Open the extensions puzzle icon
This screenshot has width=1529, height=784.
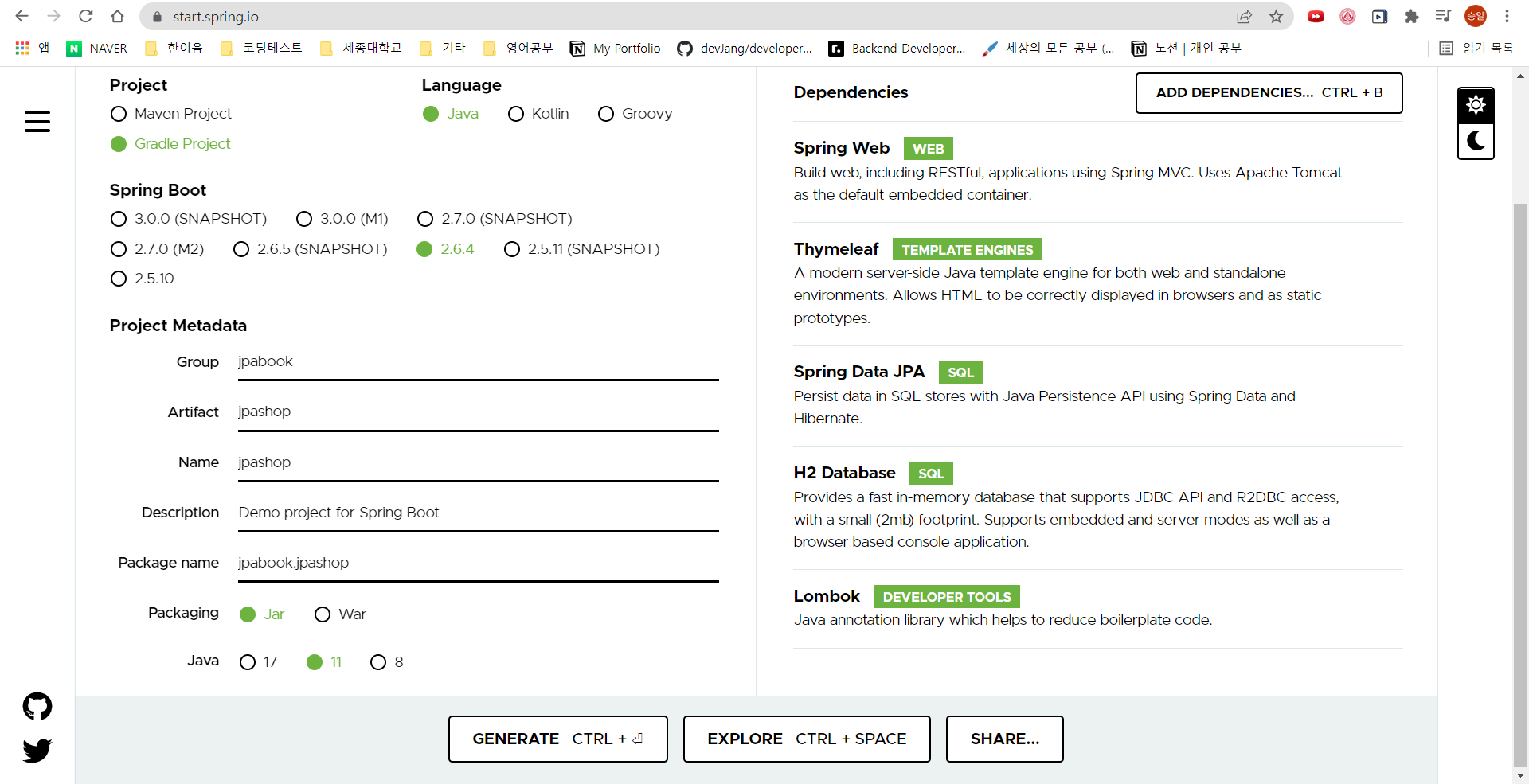[1411, 17]
